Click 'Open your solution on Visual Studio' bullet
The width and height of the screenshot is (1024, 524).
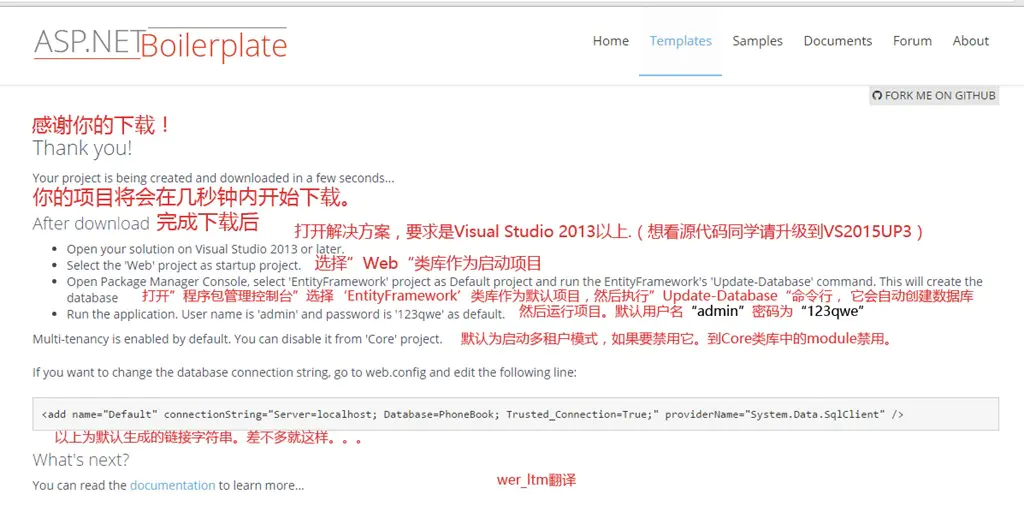[x=205, y=249]
